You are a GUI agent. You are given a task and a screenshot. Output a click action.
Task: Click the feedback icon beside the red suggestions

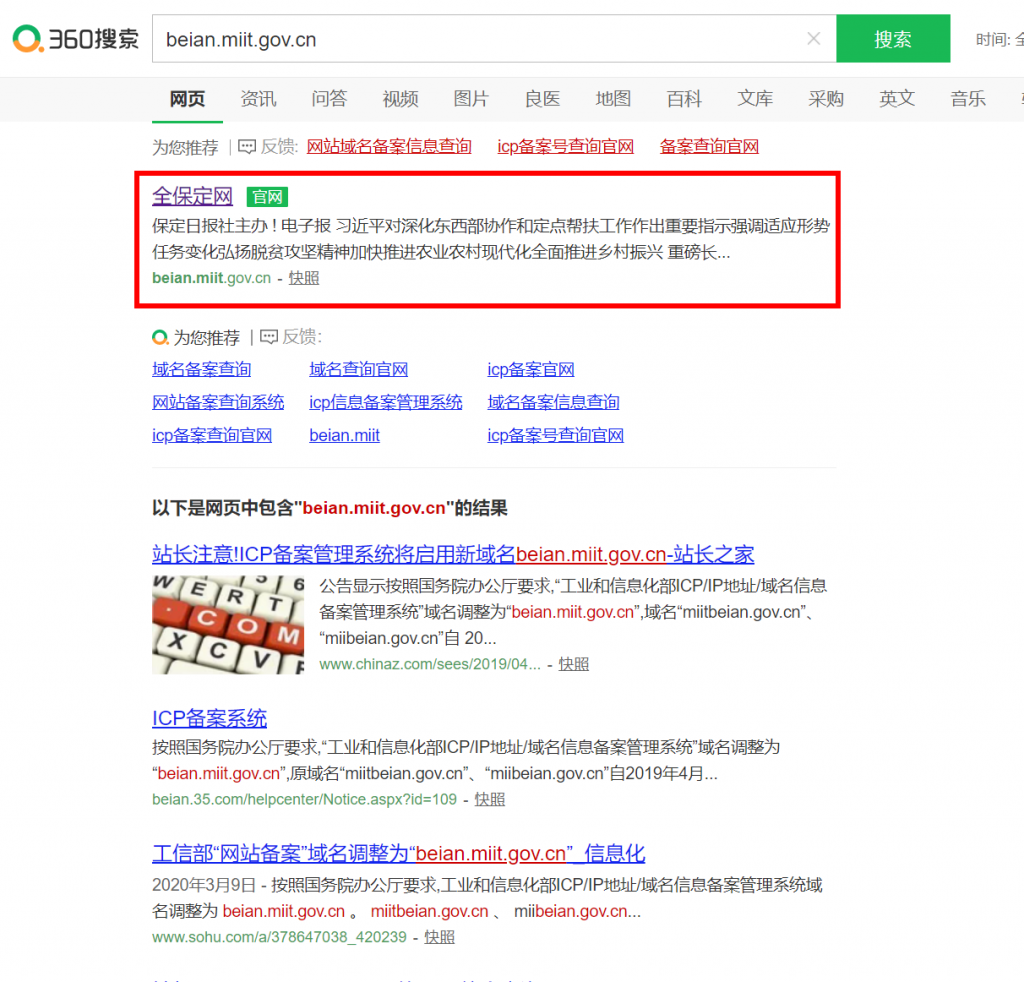[x=247, y=146]
